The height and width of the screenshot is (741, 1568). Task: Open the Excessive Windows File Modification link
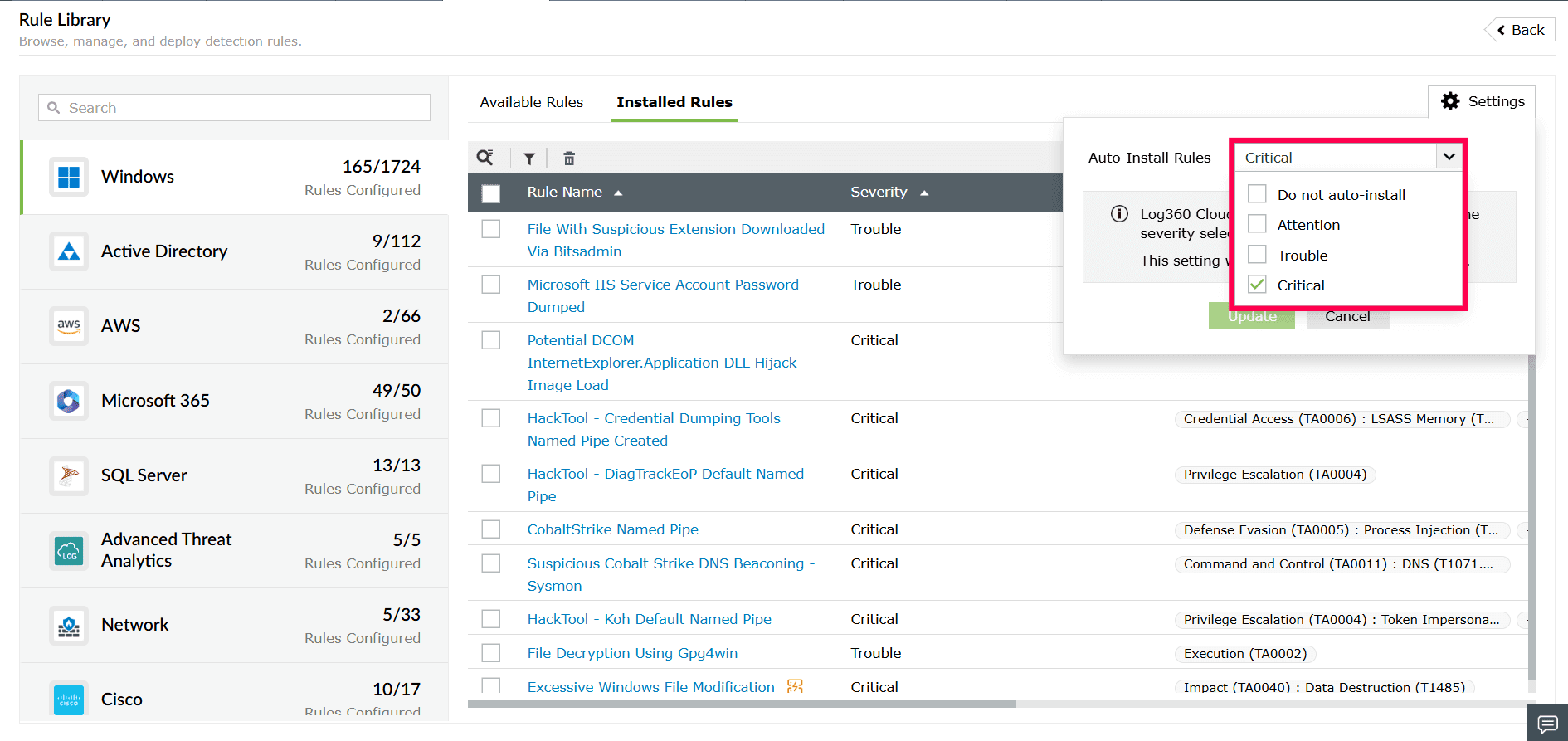pos(651,687)
